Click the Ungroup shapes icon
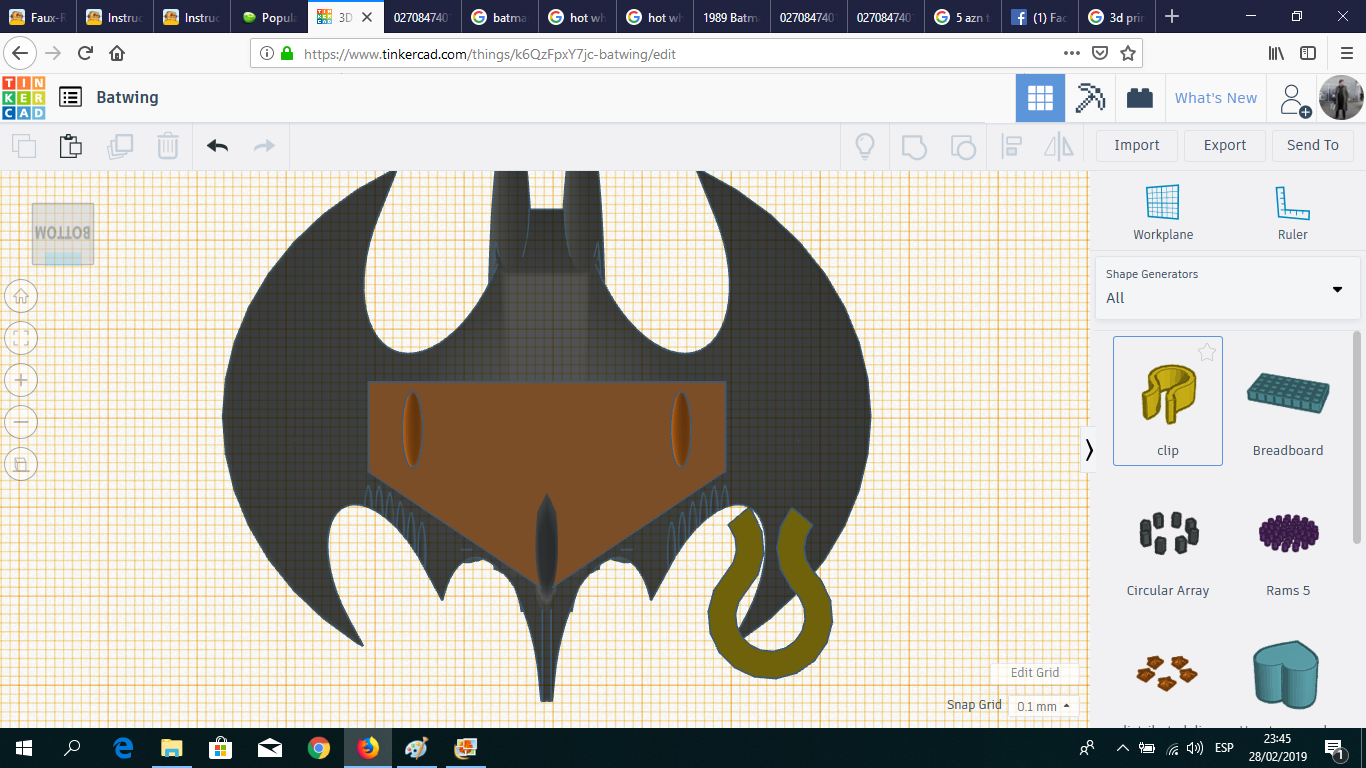1366x768 pixels. tap(962, 146)
